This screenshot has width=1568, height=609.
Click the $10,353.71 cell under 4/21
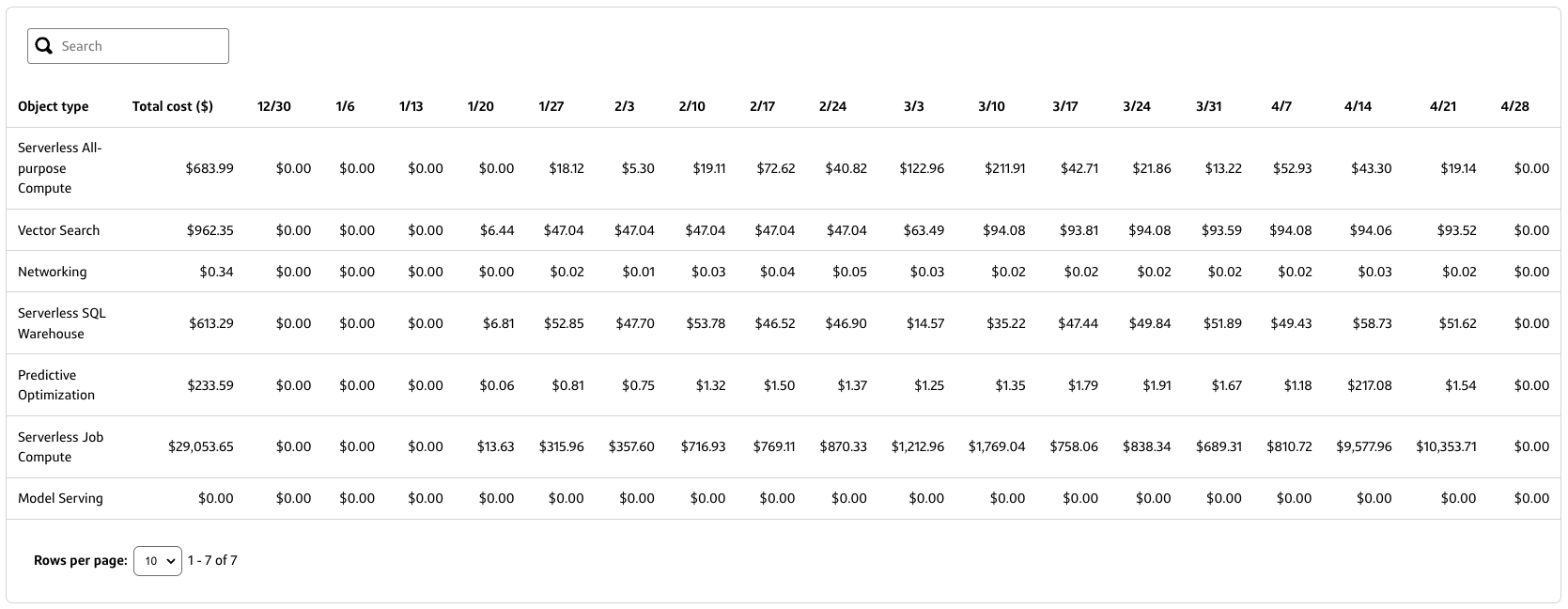1447,446
